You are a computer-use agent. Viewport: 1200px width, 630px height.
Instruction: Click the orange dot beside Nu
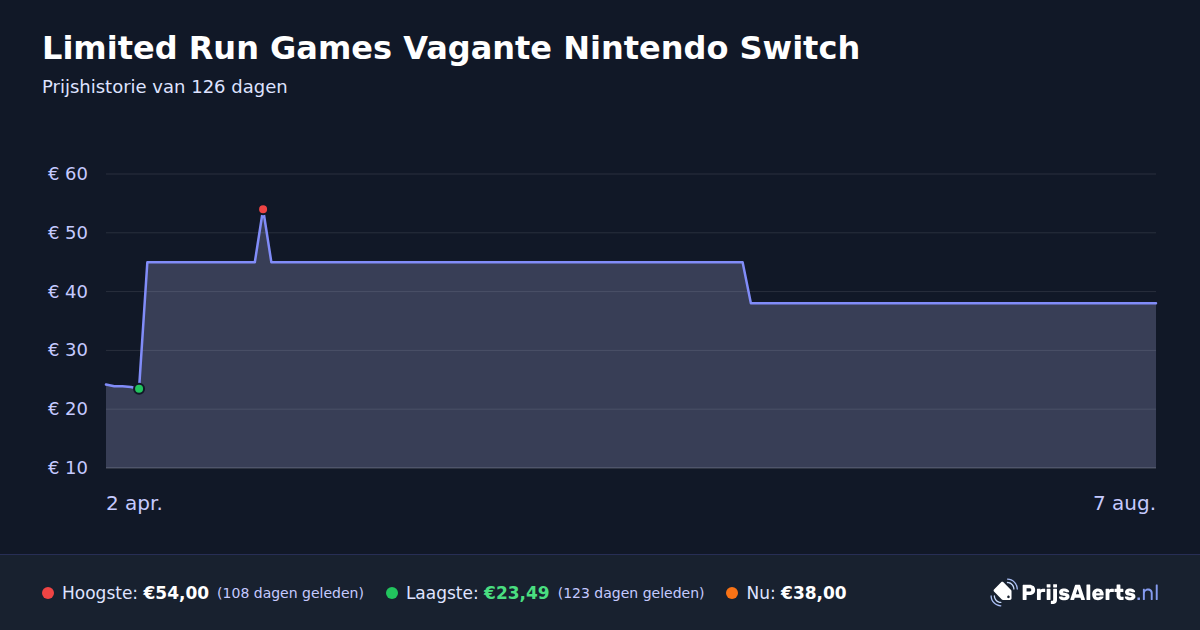point(732,593)
